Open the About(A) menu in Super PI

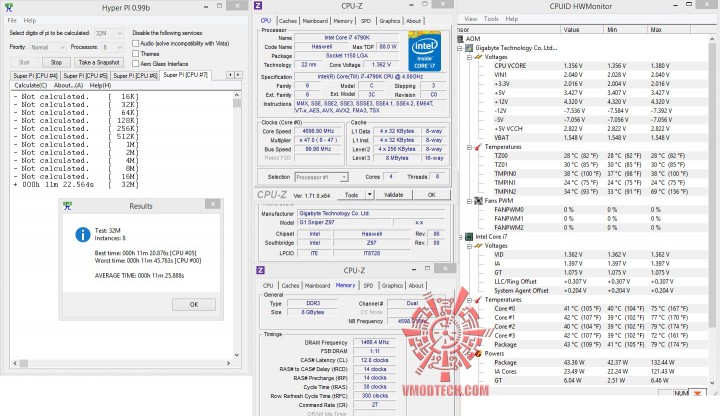click(68, 85)
